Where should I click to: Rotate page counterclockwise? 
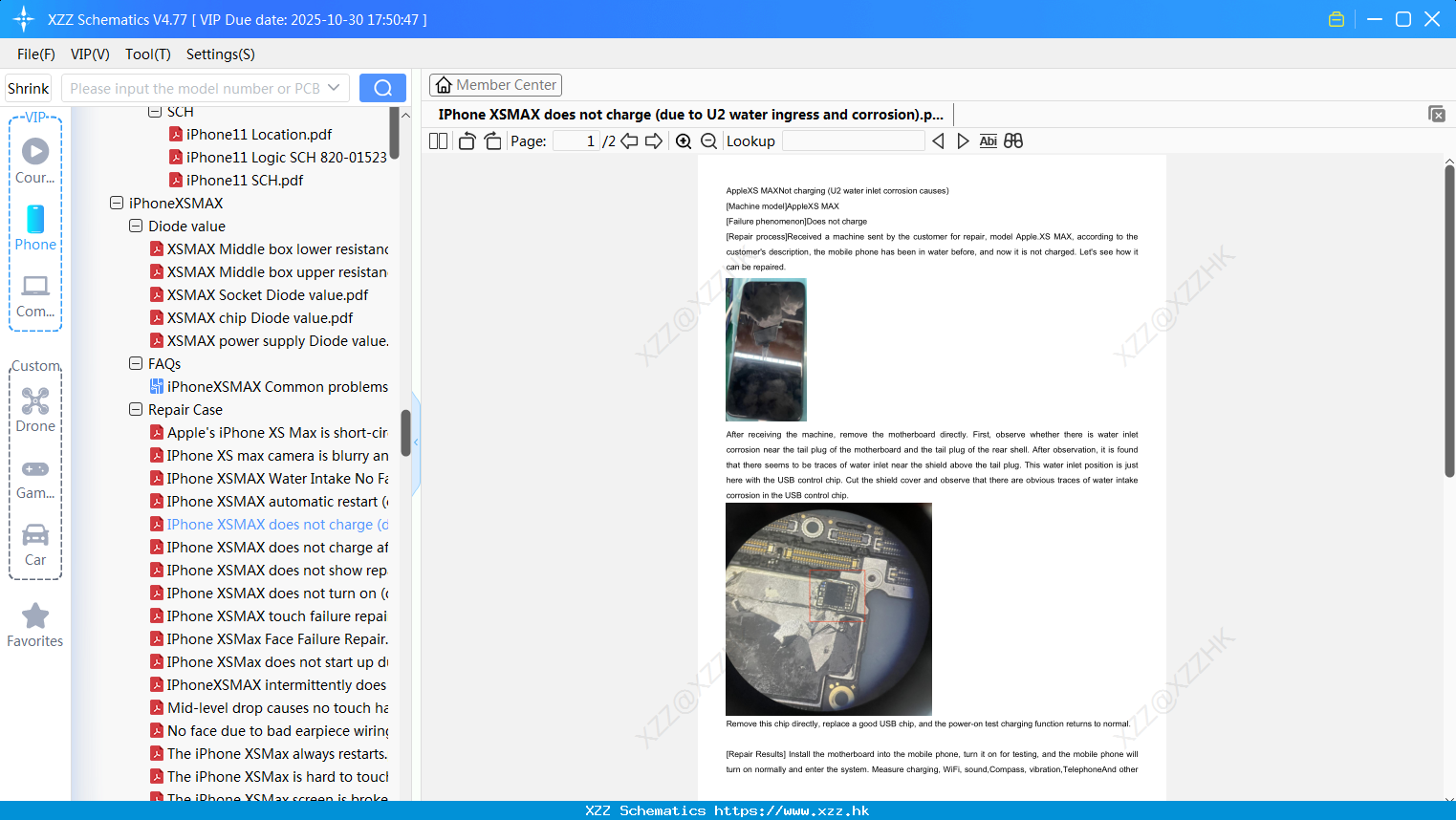click(x=467, y=140)
